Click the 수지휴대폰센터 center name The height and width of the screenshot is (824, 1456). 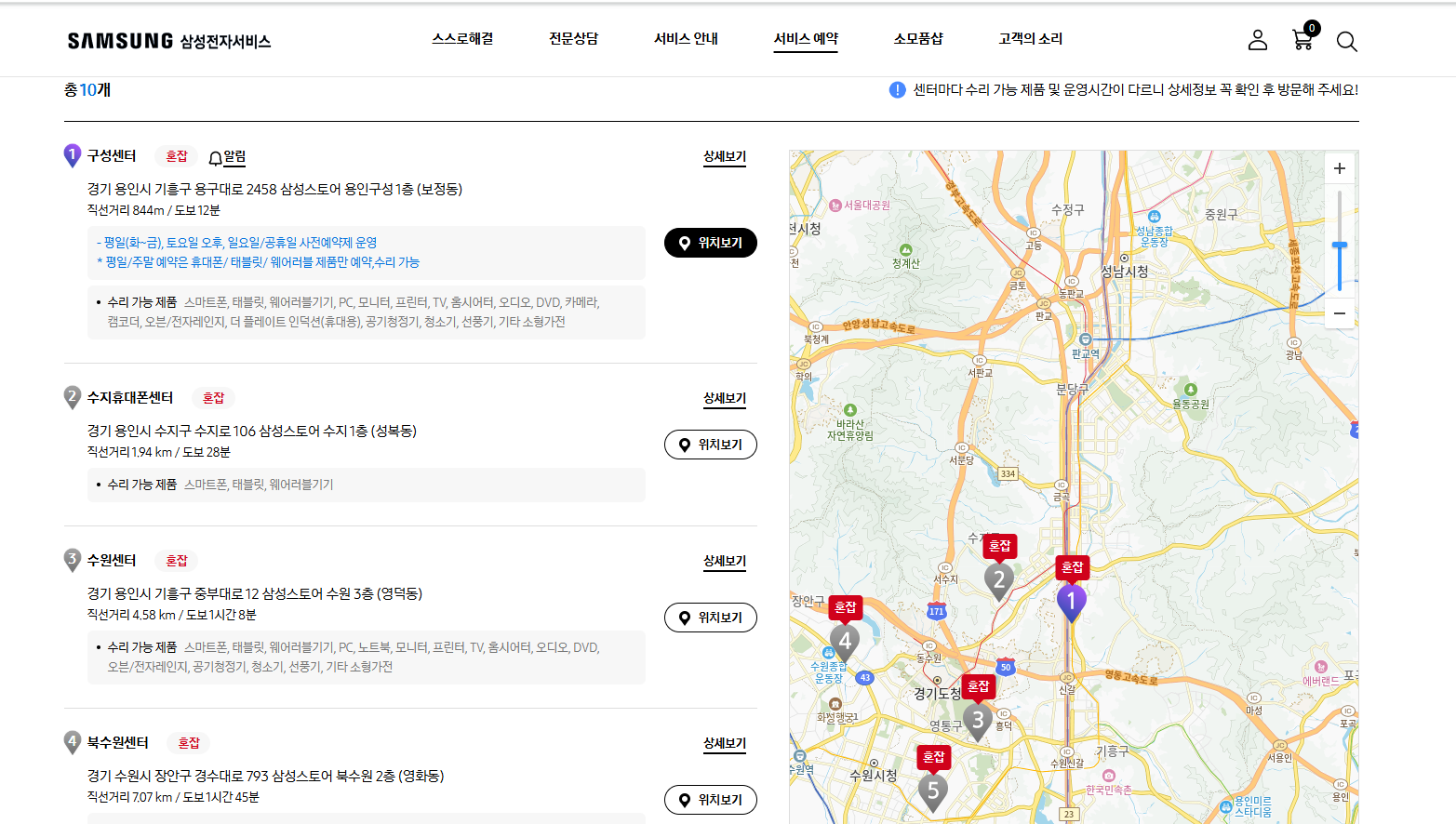(x=130, y=398)
